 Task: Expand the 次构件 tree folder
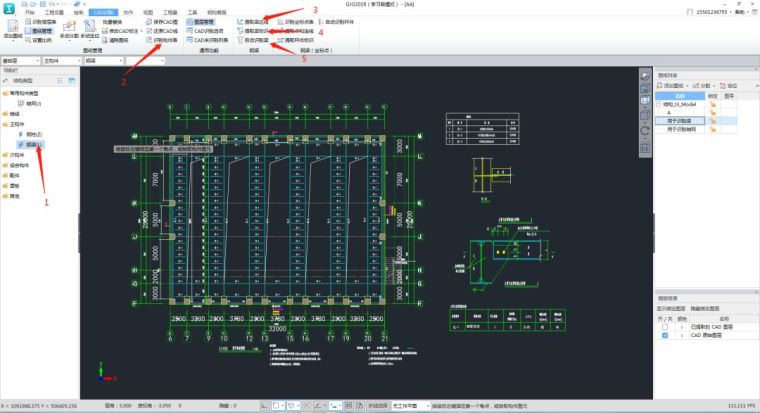[14, 155]
